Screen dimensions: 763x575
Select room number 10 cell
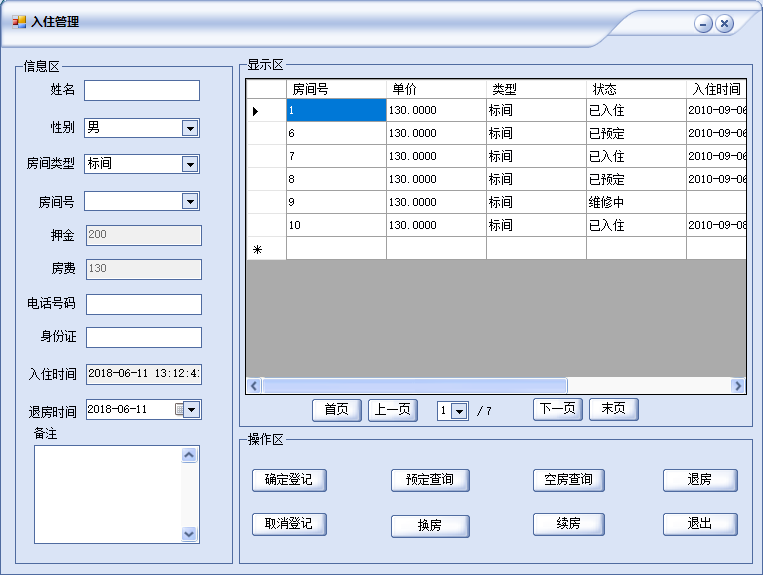pos(336,225)
